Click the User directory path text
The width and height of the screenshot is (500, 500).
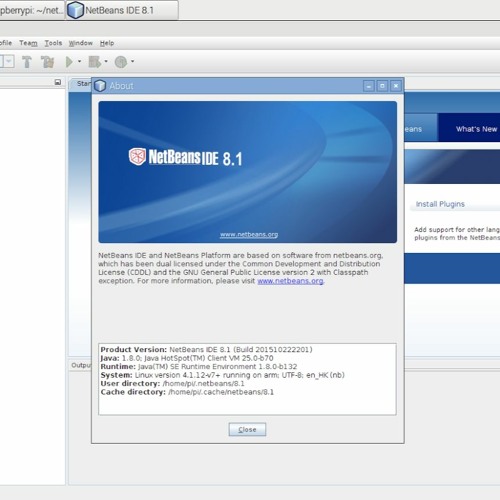coord(203,384)
